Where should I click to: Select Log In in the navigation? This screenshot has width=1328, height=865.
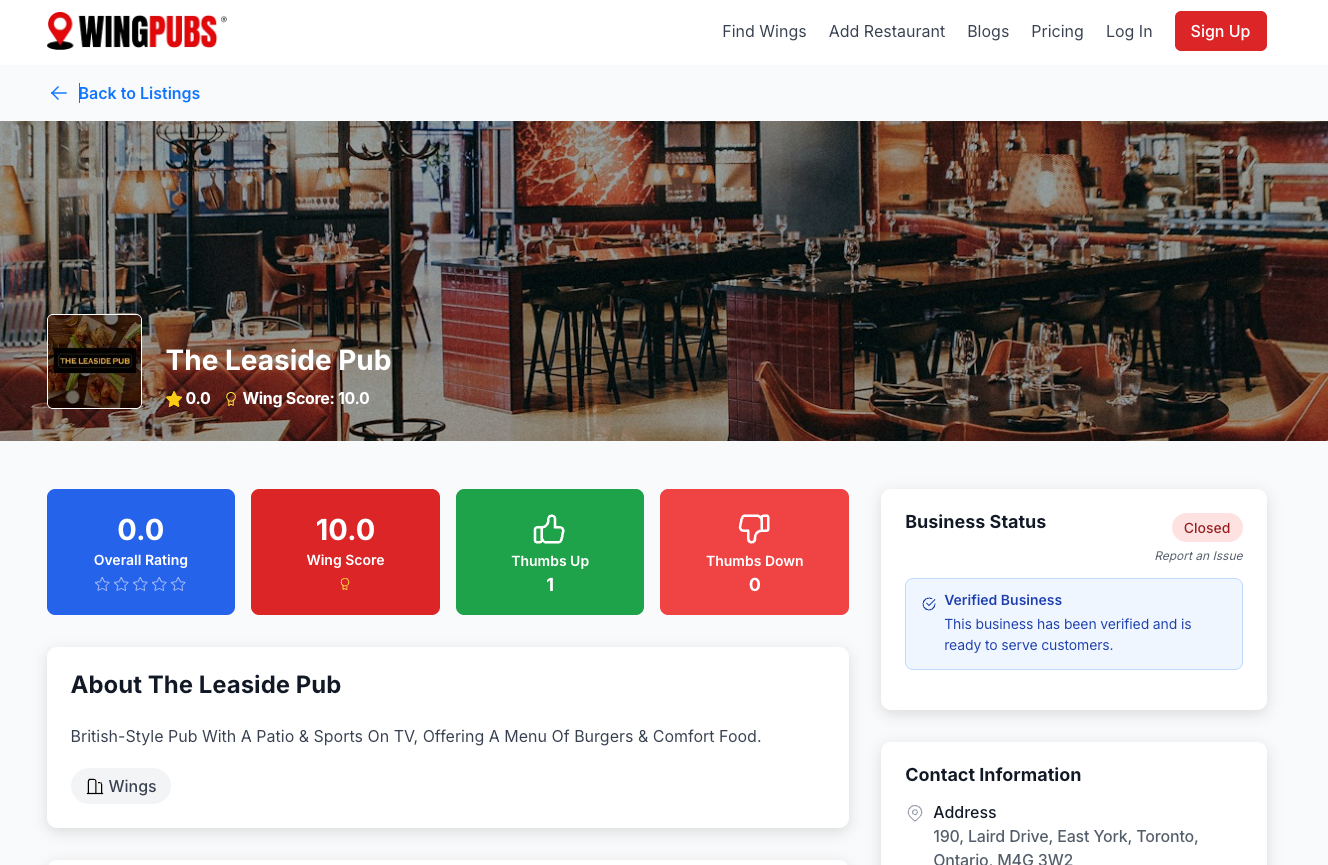(x=1129, y=31)
